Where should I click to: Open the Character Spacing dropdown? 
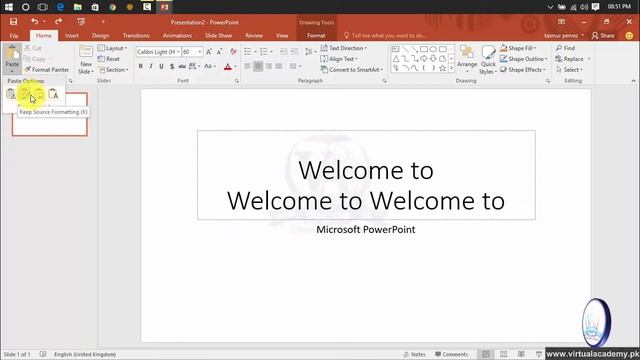point(194,66)
